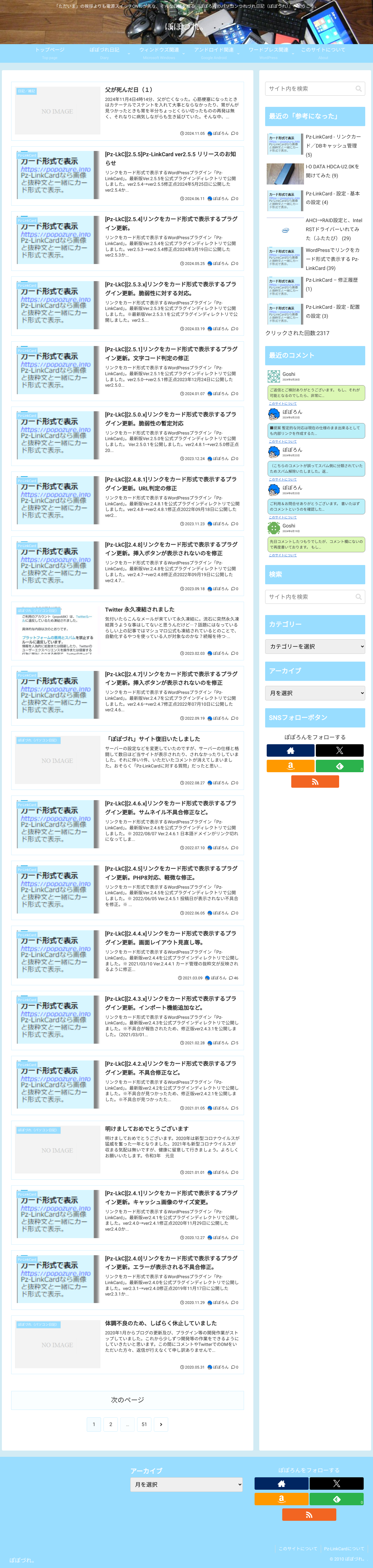Viewport: 373px width, 1568px height.
Task: Open the ウィンドウズ関連 navigation menu item
Action: coord(159,52)
